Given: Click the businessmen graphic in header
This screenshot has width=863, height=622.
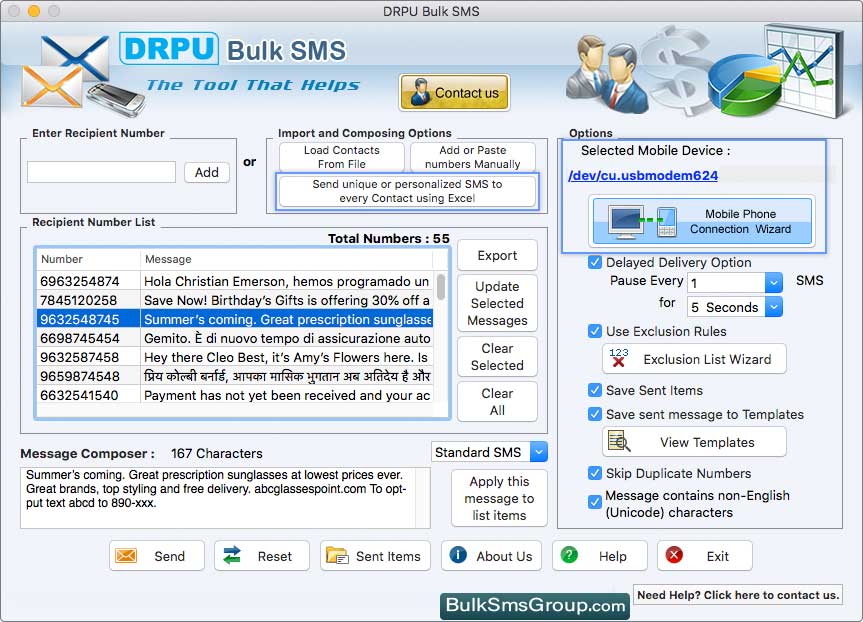Looking at the screenshot, I should coord(606,72).
